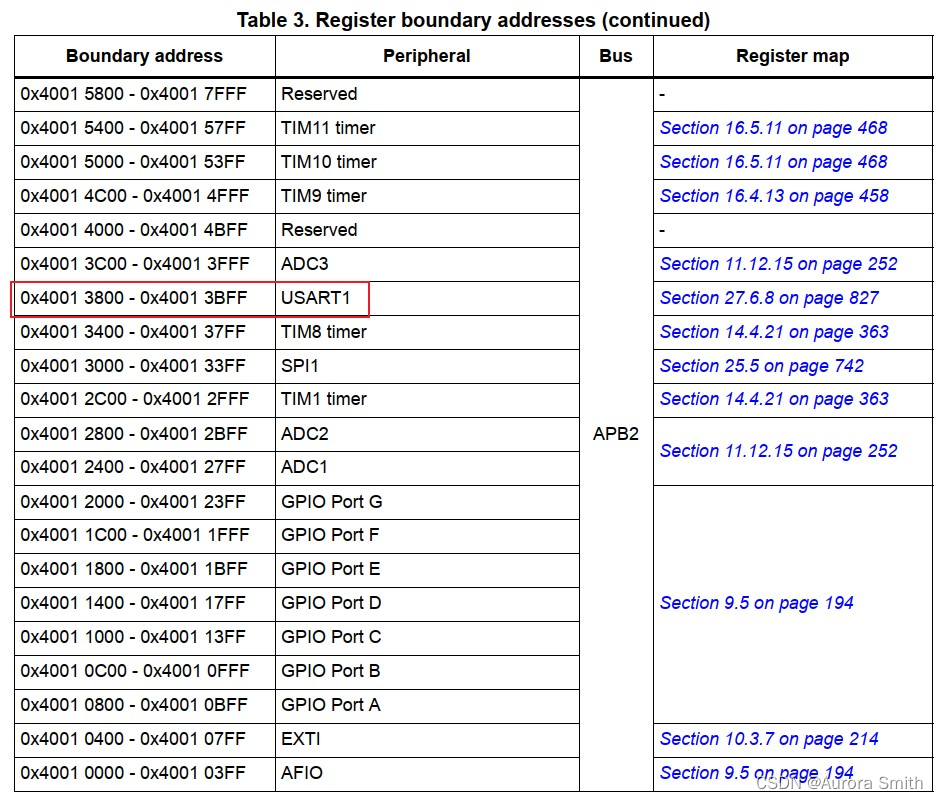Open the ADC3 row's Section 11.12.15 link

[x=778, y=264]
